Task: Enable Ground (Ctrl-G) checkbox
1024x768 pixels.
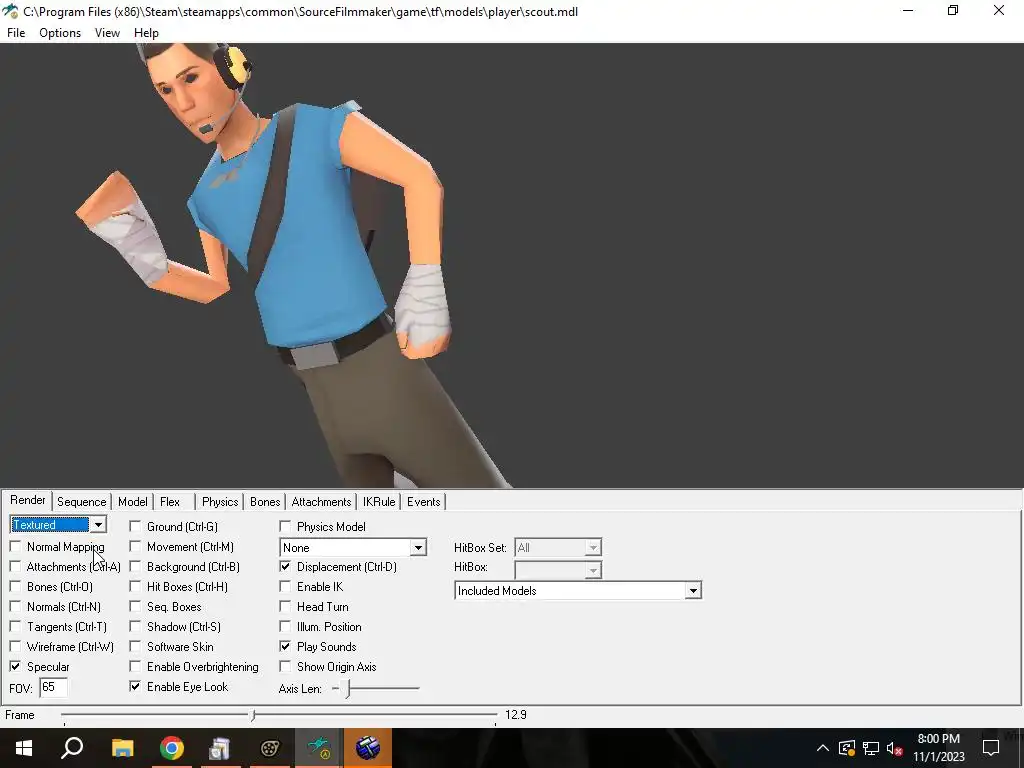Action: [135, 526]
